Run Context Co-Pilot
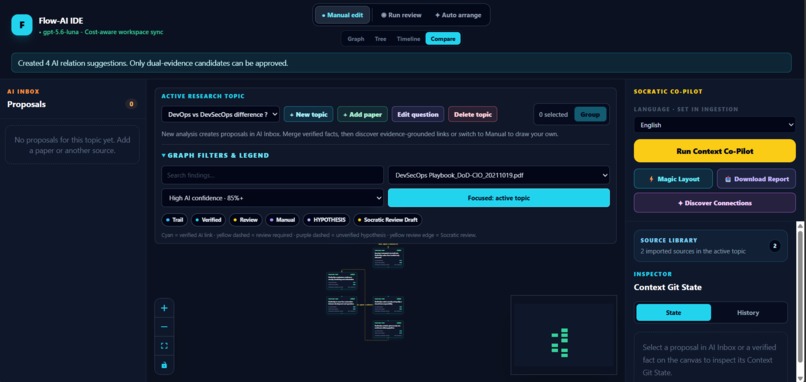Screen dimensions: 806x382 tap(715, 151)
